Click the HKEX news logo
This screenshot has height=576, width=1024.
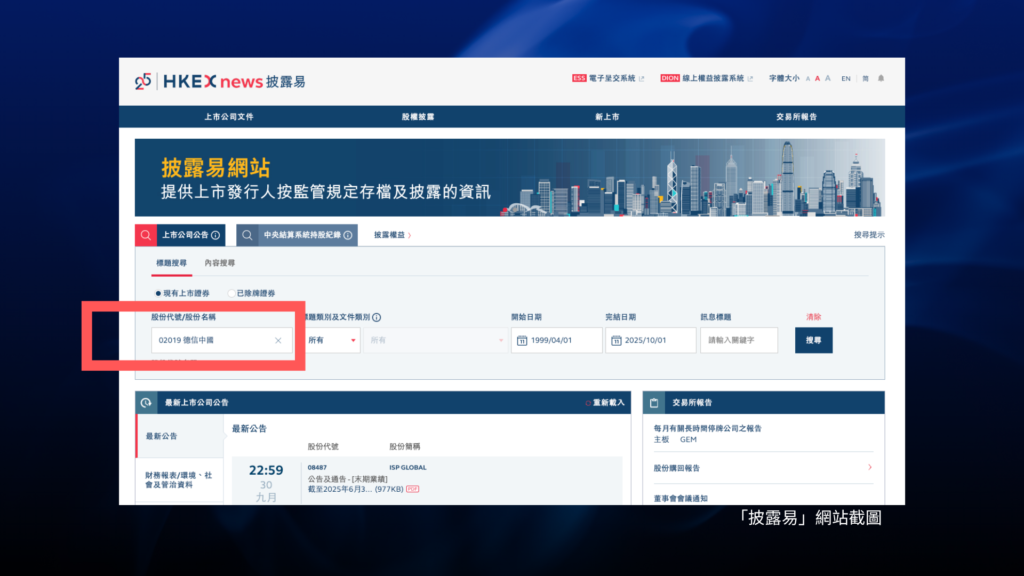(198, 81)
